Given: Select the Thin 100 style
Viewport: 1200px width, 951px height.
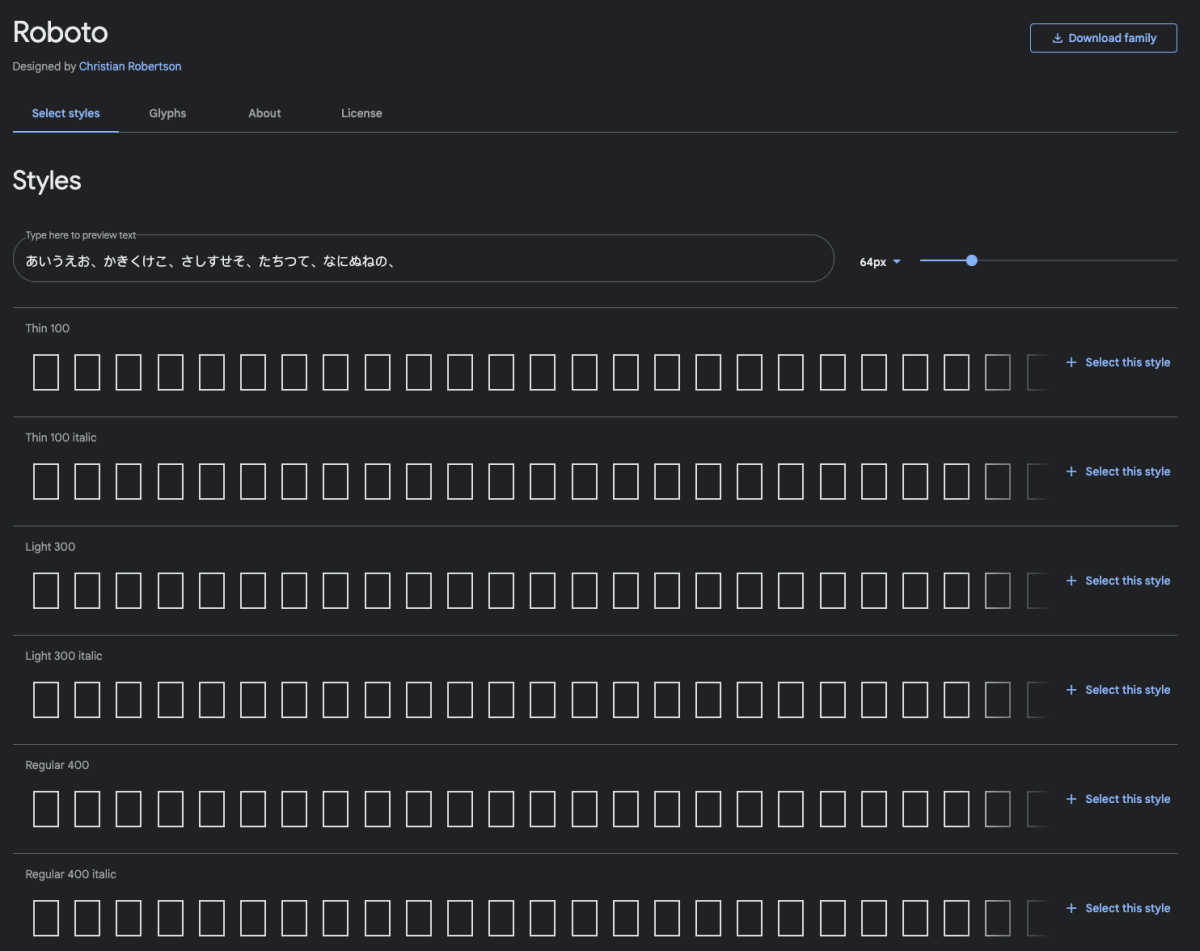Looking at the screenshot, I should pyautogui.click(x=1118, y=362).
